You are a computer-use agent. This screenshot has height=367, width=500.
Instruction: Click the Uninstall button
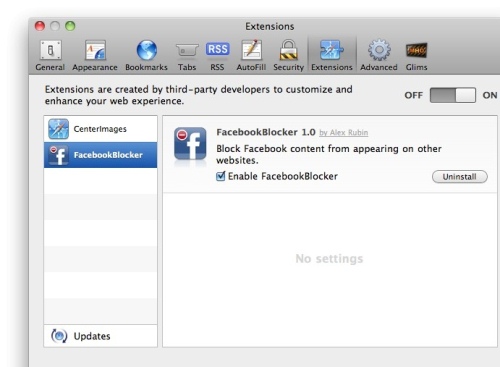pyautogui.click(x=460, y=177)
